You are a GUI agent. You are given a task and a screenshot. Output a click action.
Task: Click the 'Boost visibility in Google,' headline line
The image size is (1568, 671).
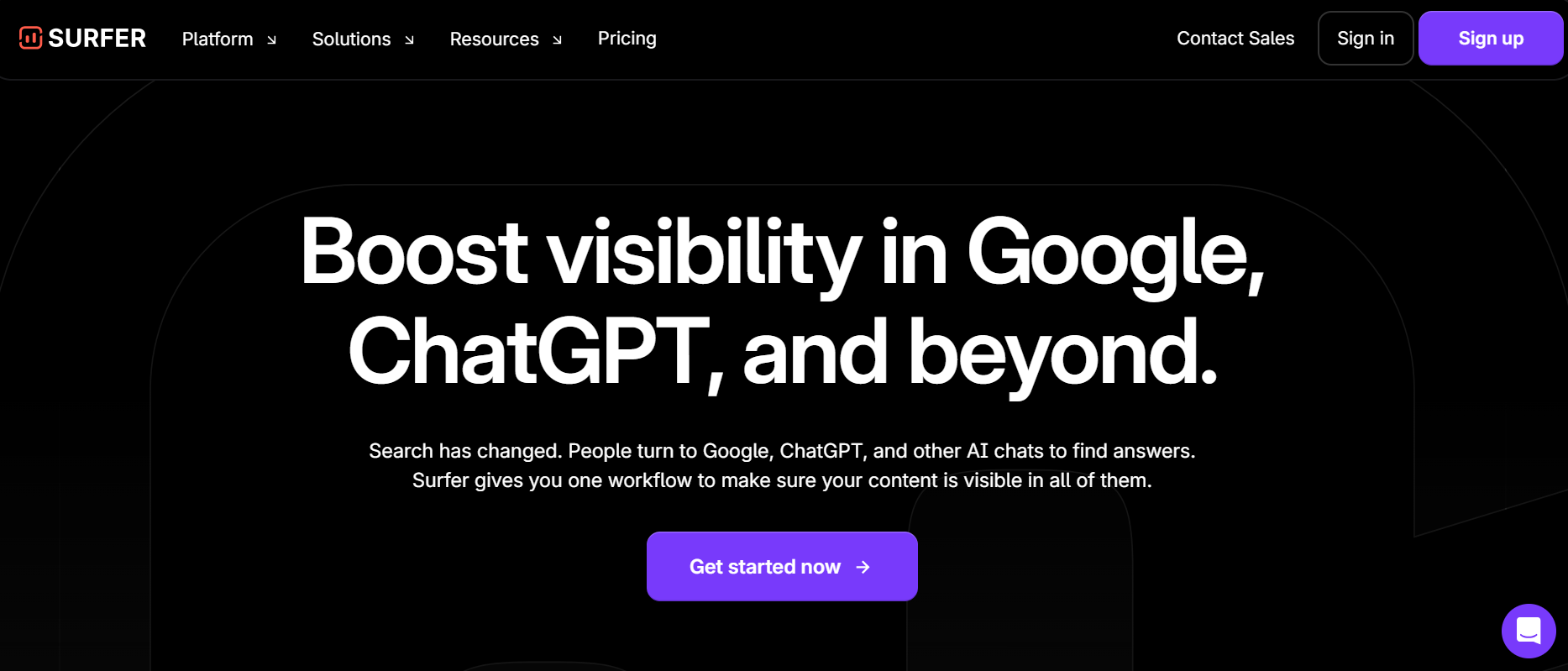[x=783, y=252]
